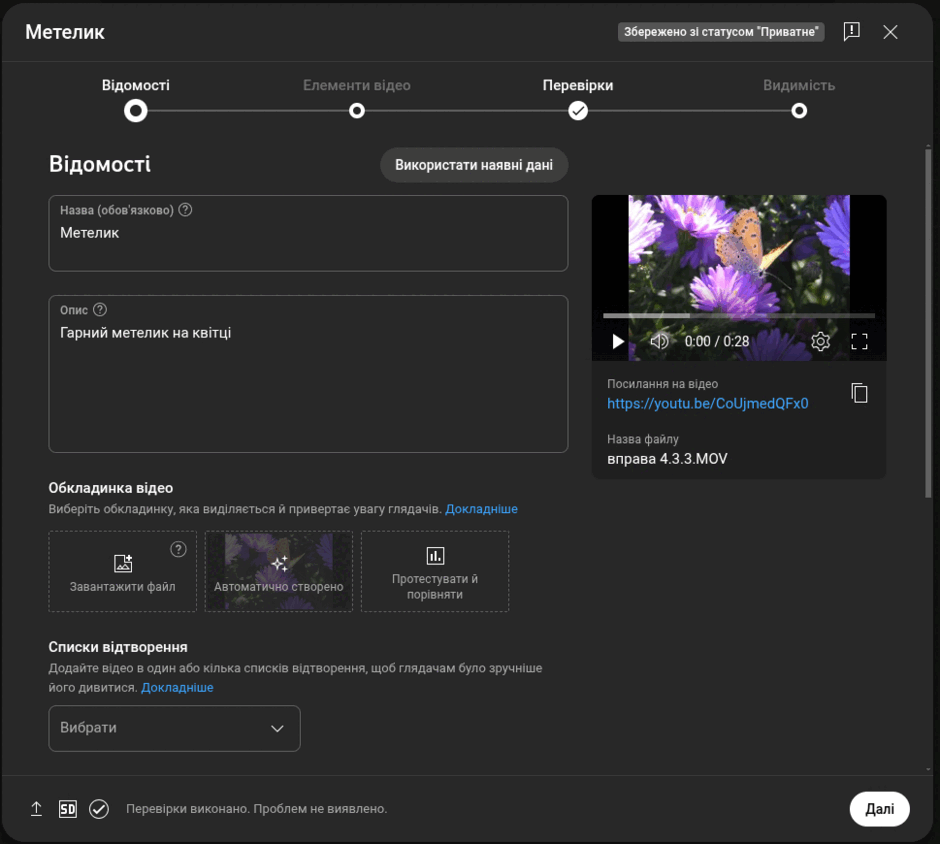Expand the Вибрати playlist dropdown
Screen dimensions: 940x844
[174, 728]
